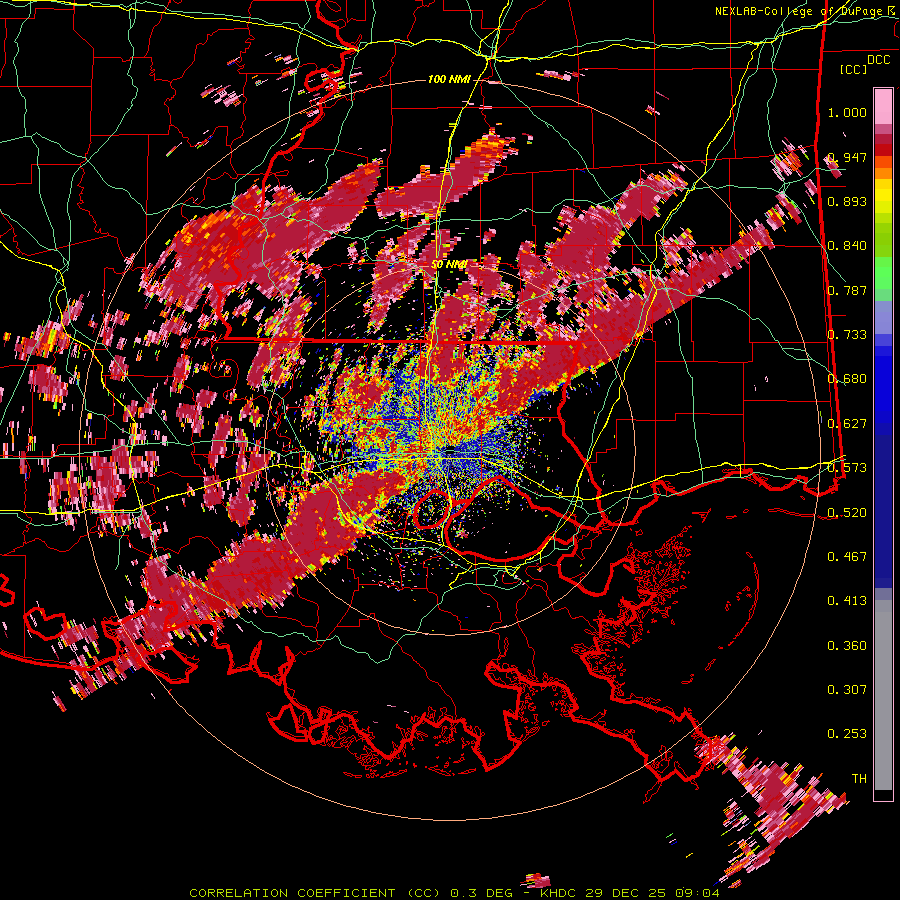Click the NEXLAB-College of DuPage header text
Screen dimensions: 900x900
pos(806,11)
